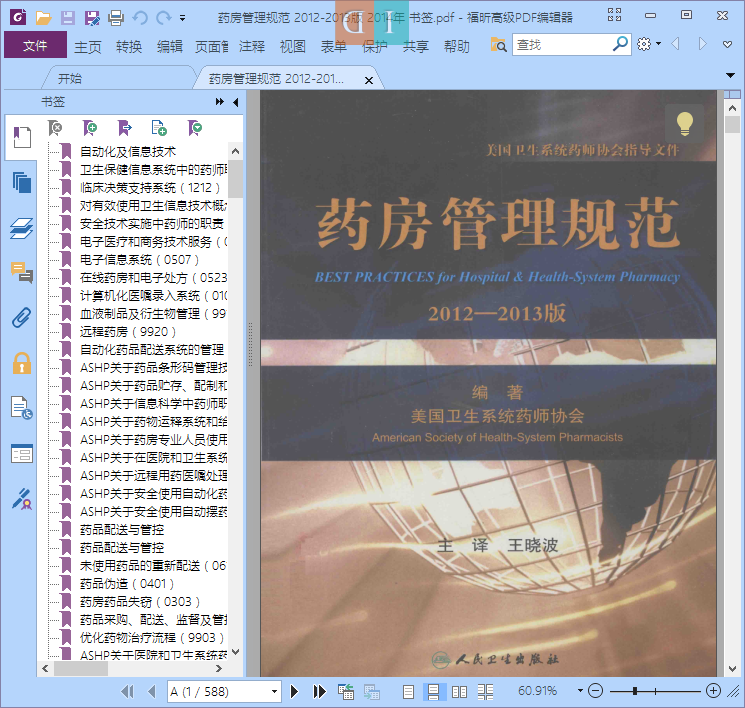This screenshot has width=745, height=708.
Task: Click the advanced search folder icon
Action: click(498, 45)
